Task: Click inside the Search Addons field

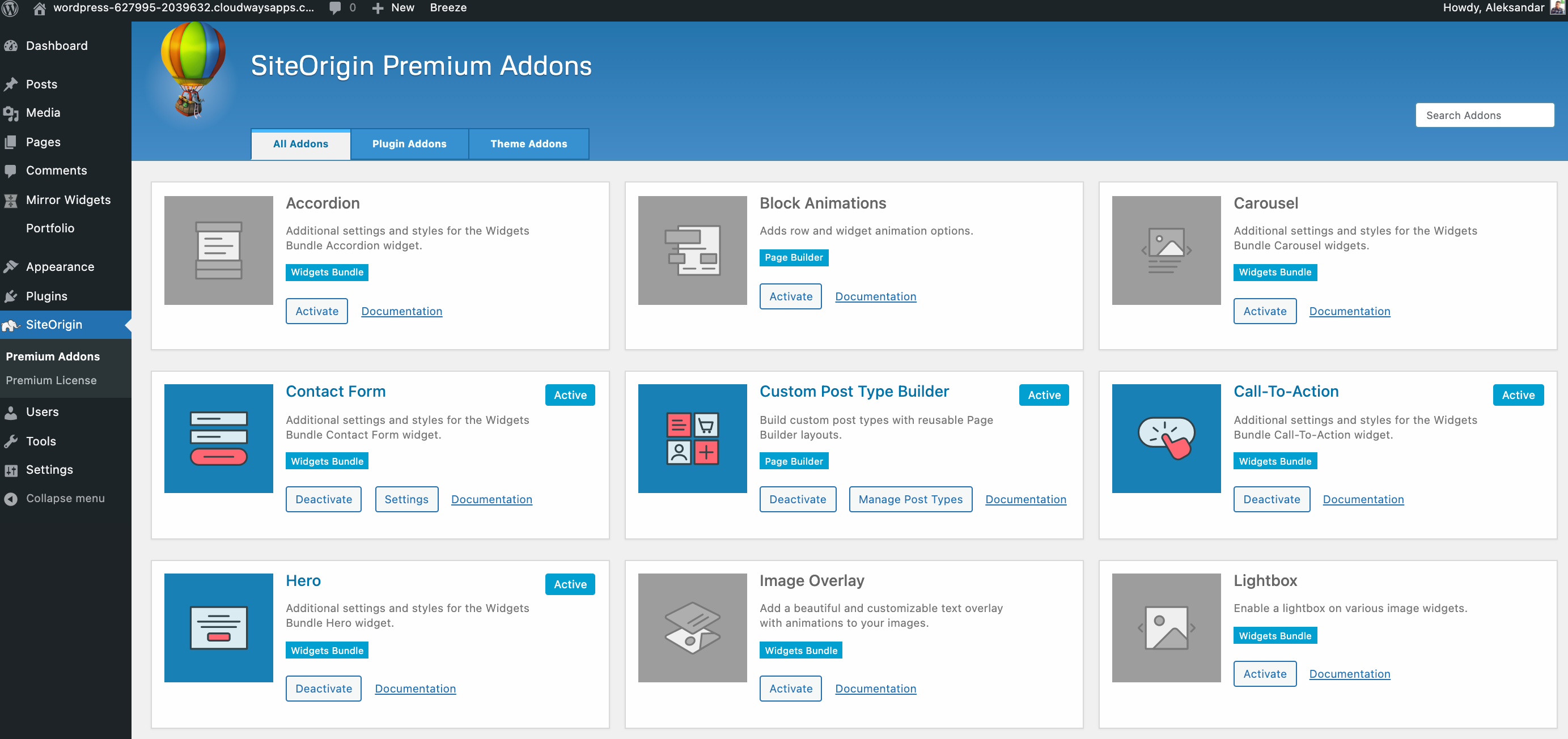Action: click(x=1485, y=114)
